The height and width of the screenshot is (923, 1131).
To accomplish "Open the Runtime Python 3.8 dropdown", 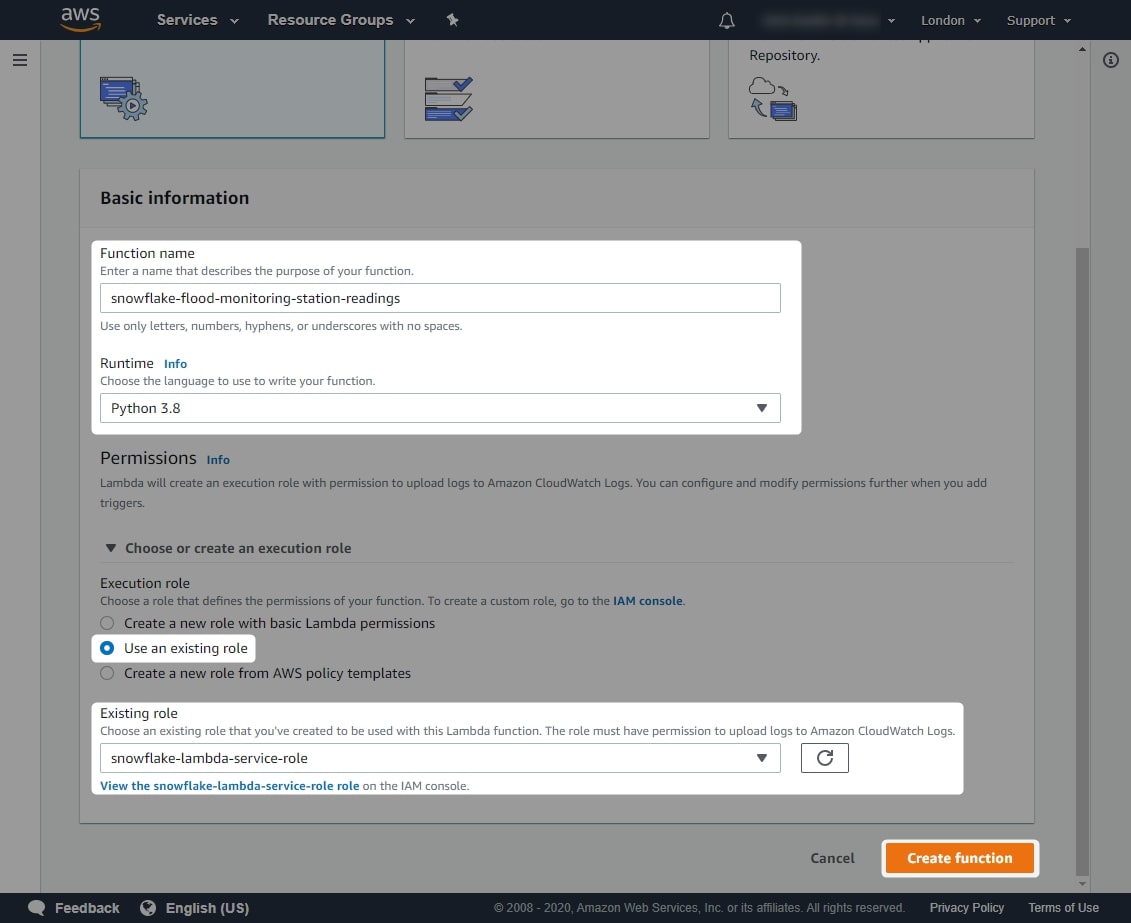I will [x=440, y=408].
